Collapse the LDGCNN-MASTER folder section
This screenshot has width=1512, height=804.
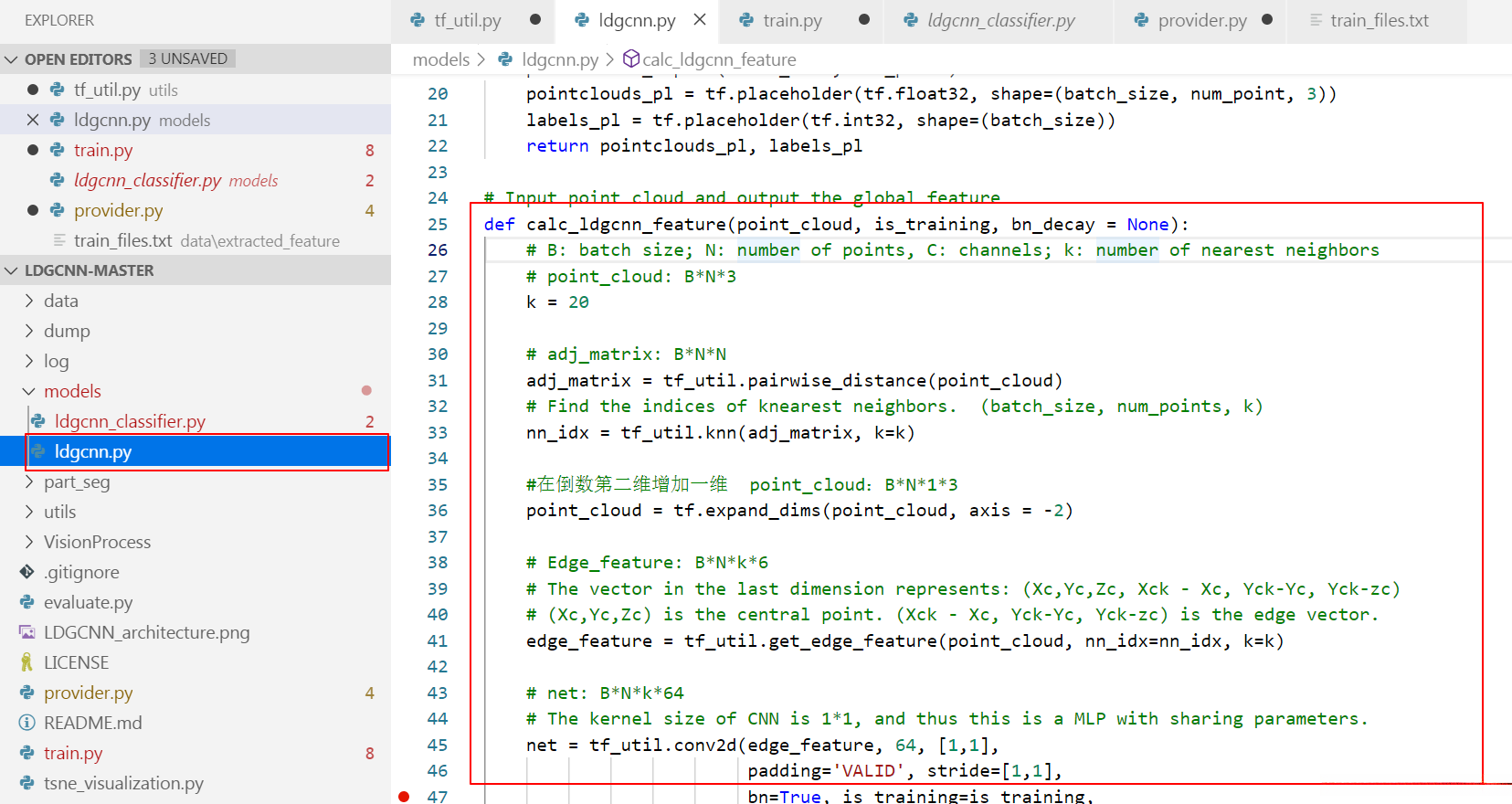coord(12,270)
